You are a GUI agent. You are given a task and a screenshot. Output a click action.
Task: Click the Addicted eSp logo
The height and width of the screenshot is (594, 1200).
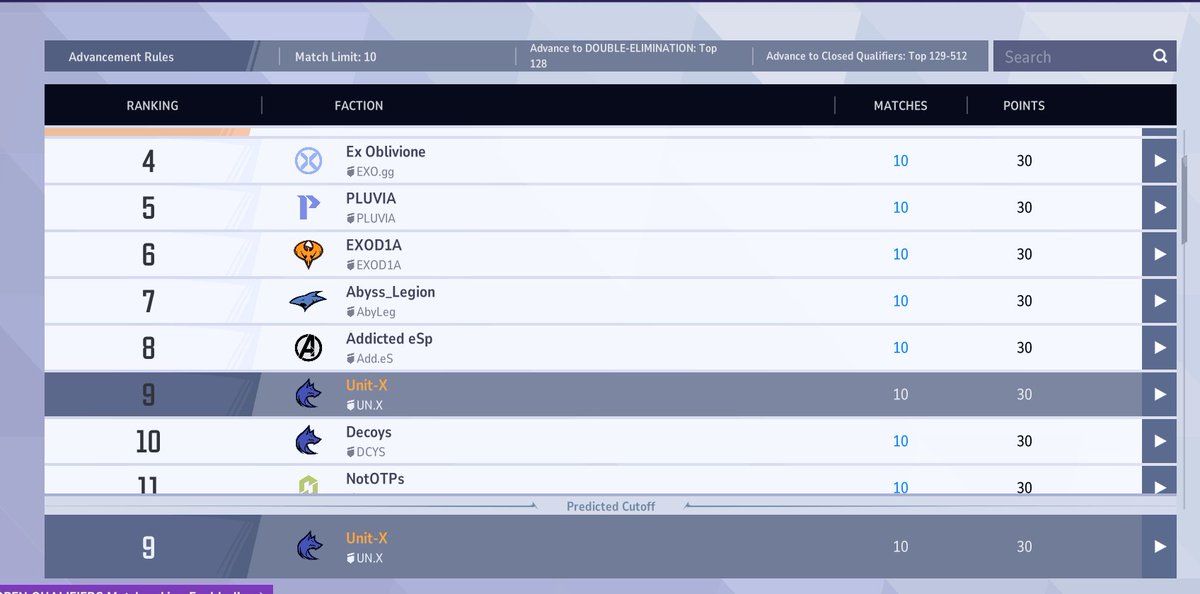[308, 348]
